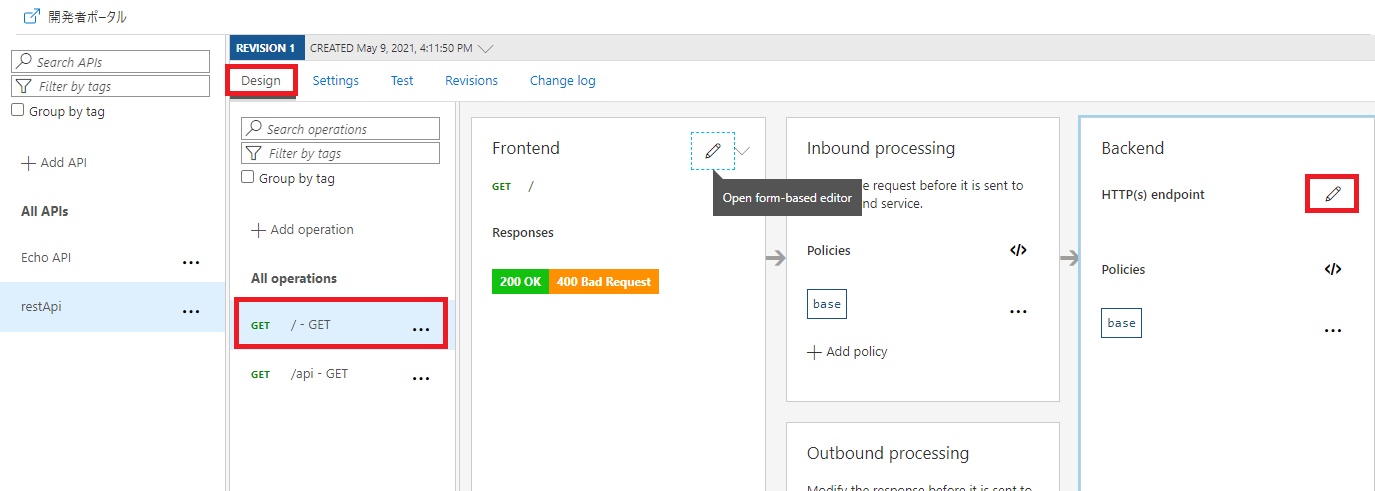This screenshot has height=491, width=1375.
Task: Select the 200 OK response badge
Action: point(520,282)
